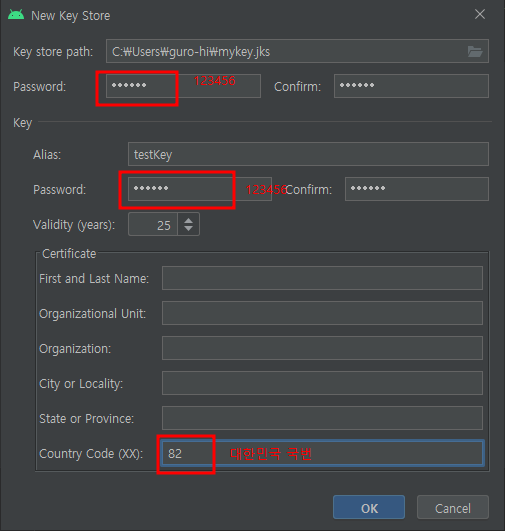Click the 'New Key Store' title text
The image size is (505, 531).
[70, 16]
